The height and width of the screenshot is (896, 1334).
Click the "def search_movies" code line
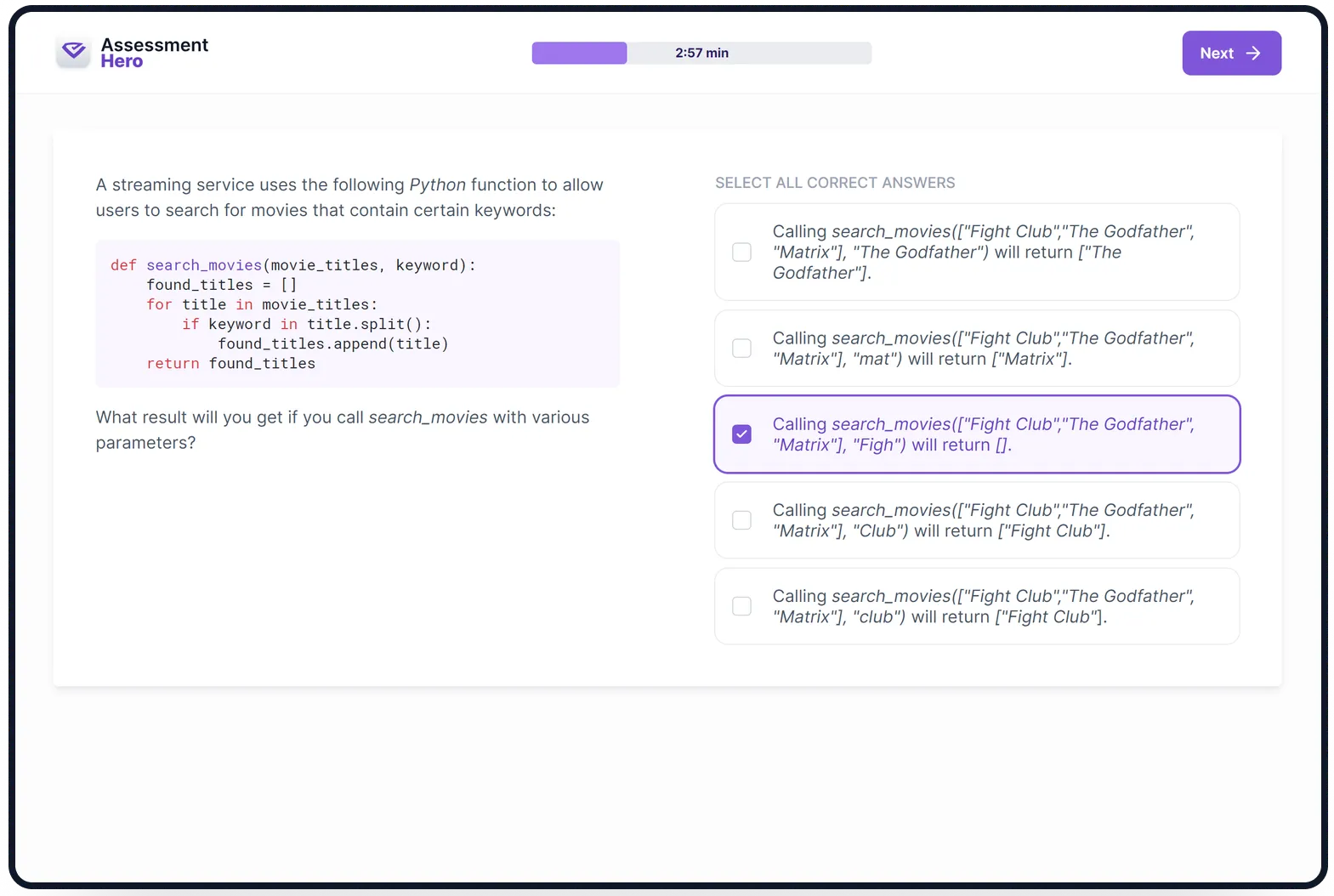pyautogui.click(x=292, y=265)
